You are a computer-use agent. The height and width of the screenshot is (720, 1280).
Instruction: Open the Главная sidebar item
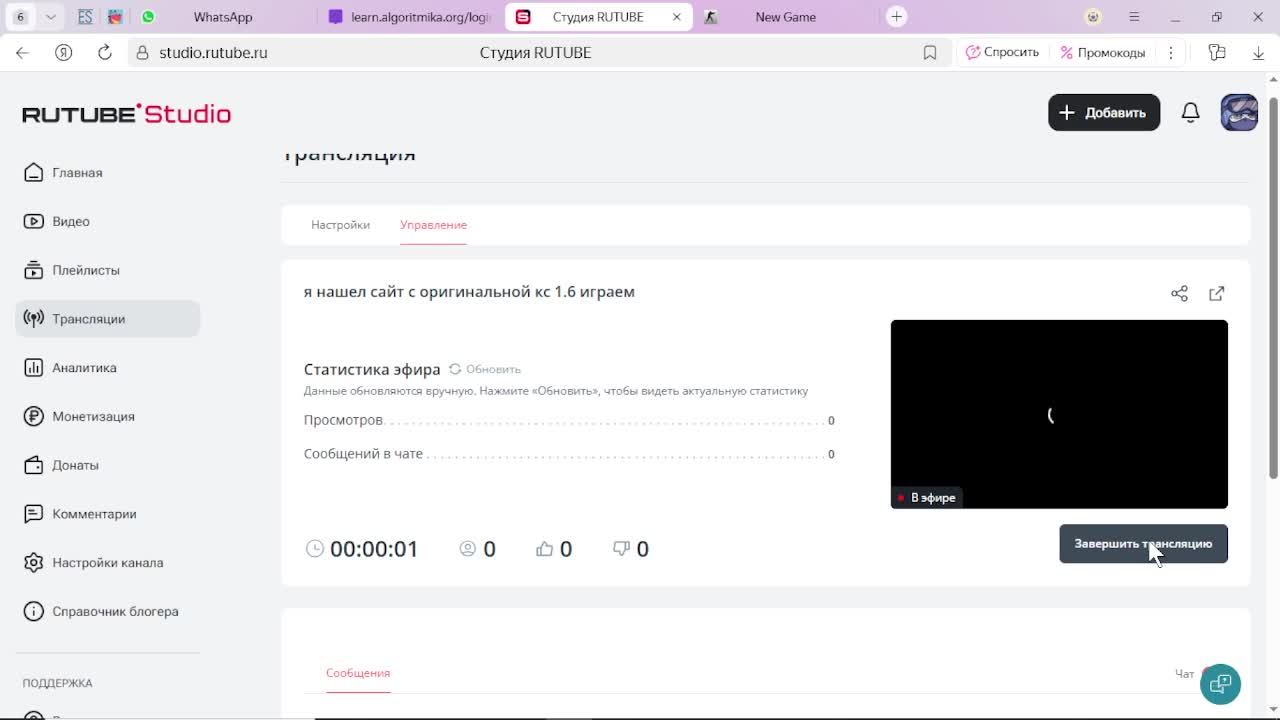[63, 173]
